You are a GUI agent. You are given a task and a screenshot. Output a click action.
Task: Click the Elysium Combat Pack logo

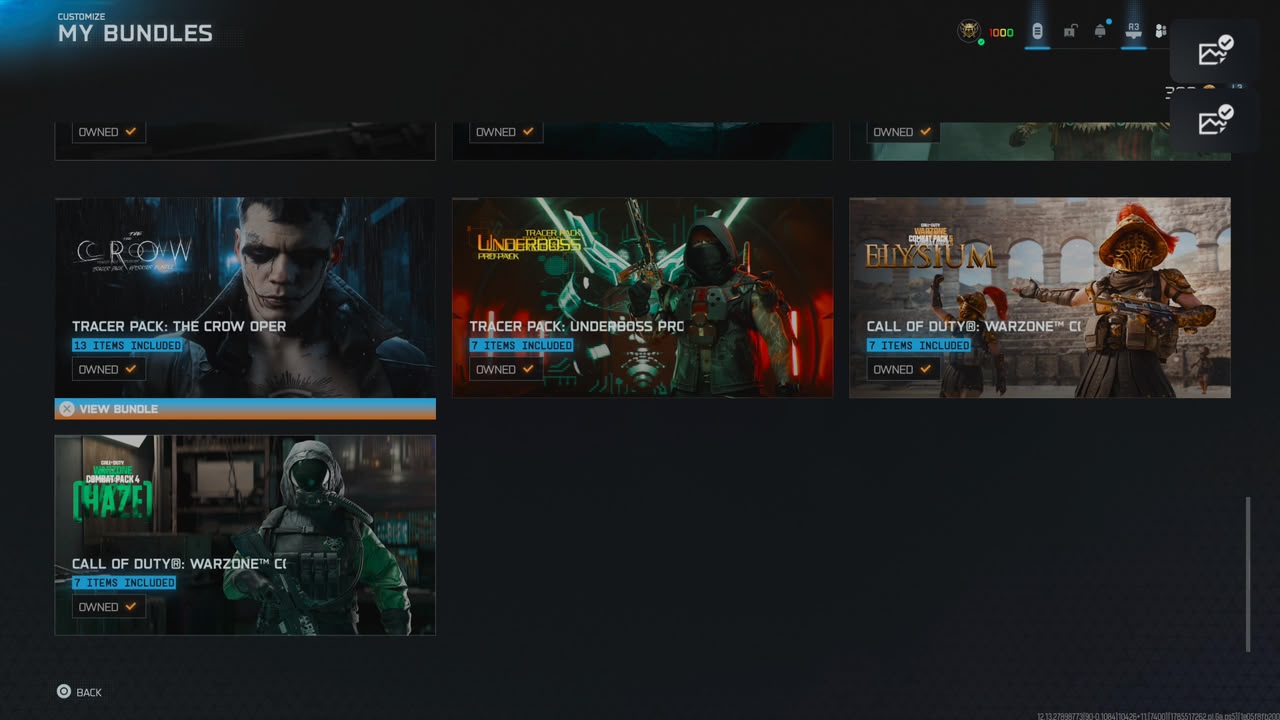[930, 248]
